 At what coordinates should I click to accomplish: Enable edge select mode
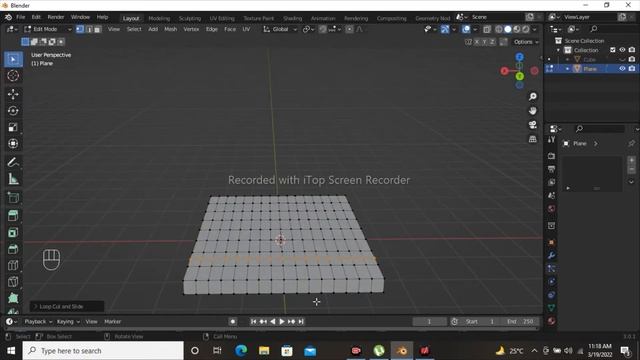(x=89, y=29)
